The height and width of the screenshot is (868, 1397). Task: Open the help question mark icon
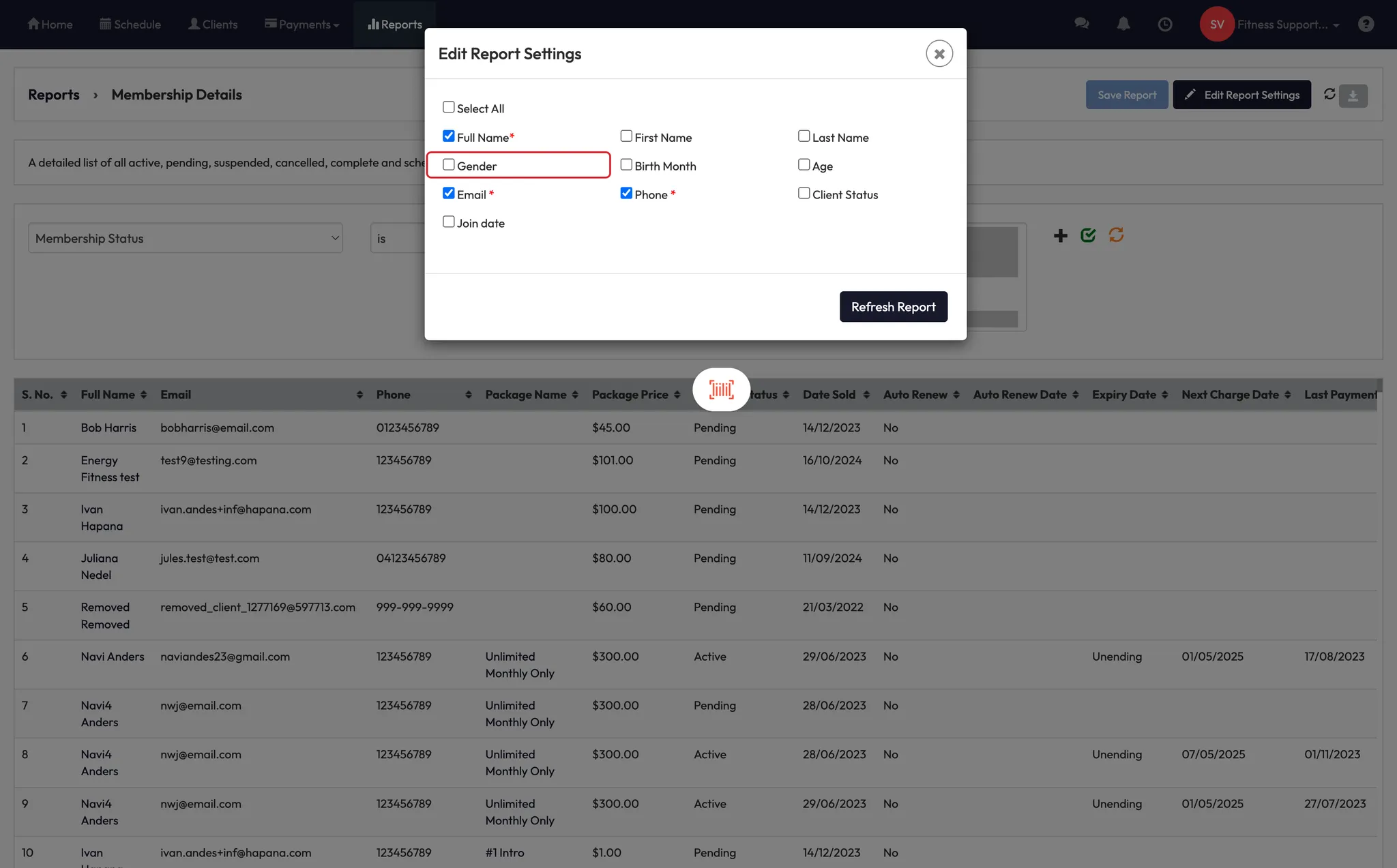click(1366, 25)
